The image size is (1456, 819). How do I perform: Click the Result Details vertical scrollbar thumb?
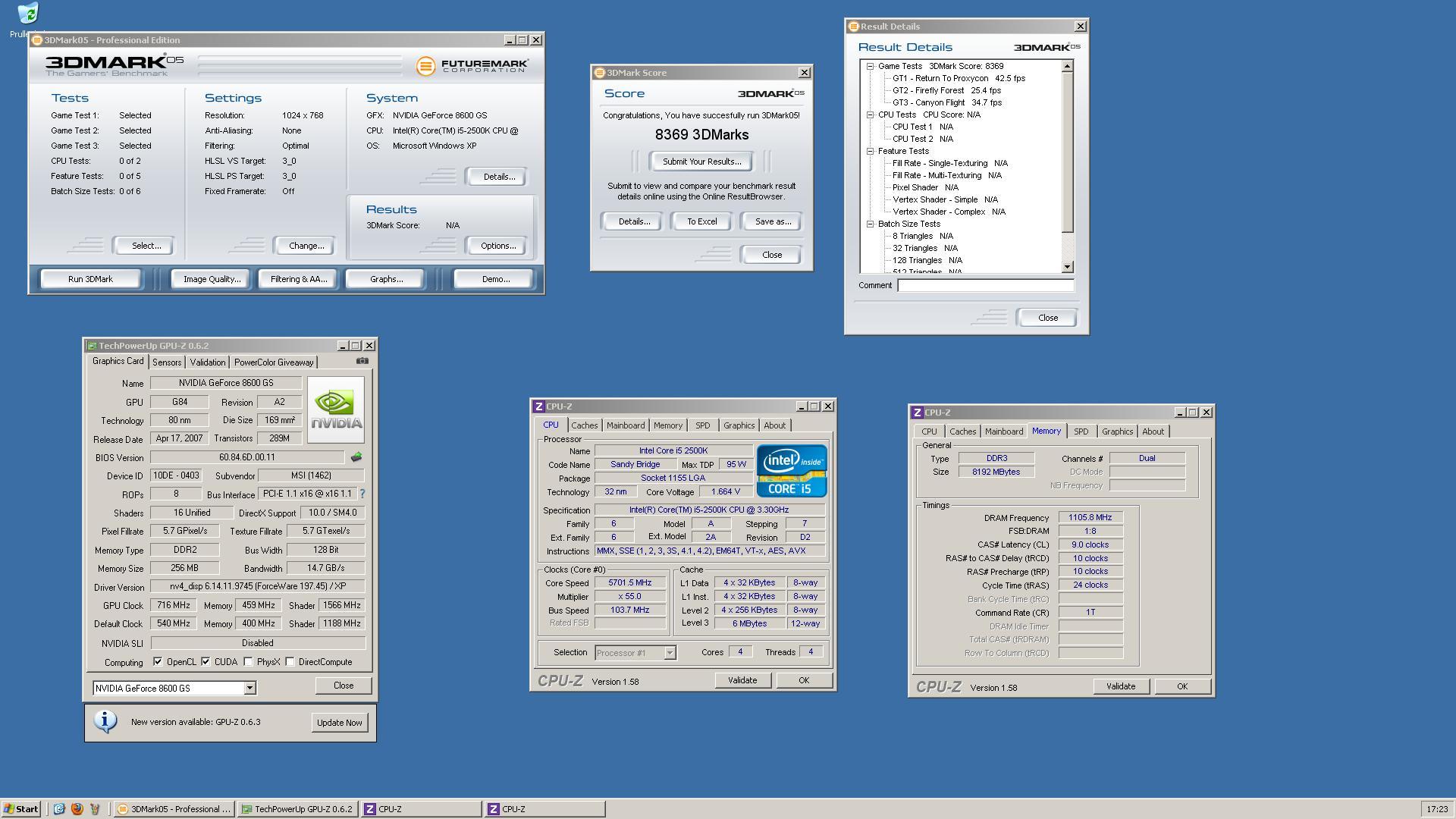click(x=1067, y=152)
